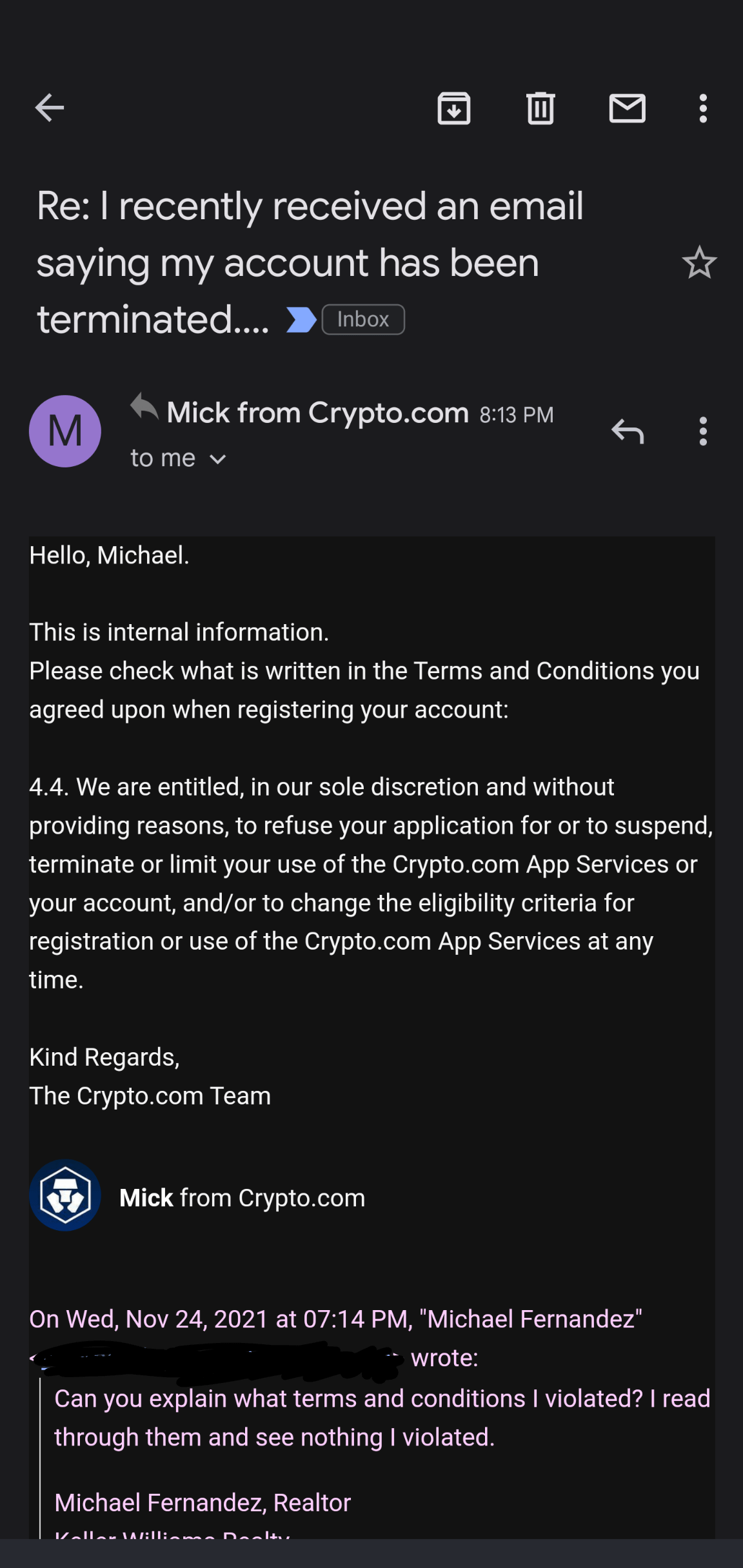Tap the 8:13 PM timestamp
743x1568 pixels.
coord(517,415)
